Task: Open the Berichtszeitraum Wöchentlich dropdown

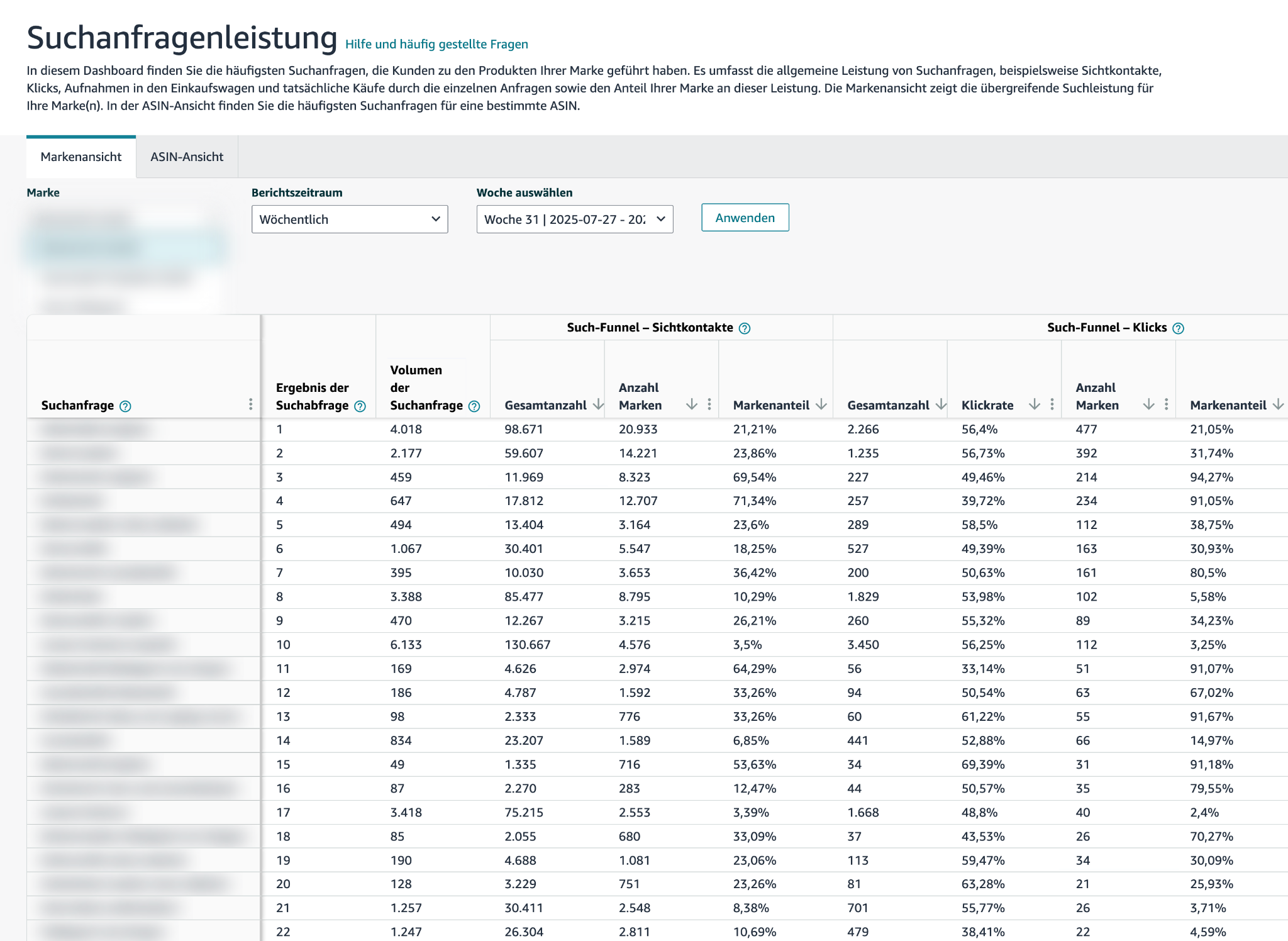Action: tap(350, 220)
